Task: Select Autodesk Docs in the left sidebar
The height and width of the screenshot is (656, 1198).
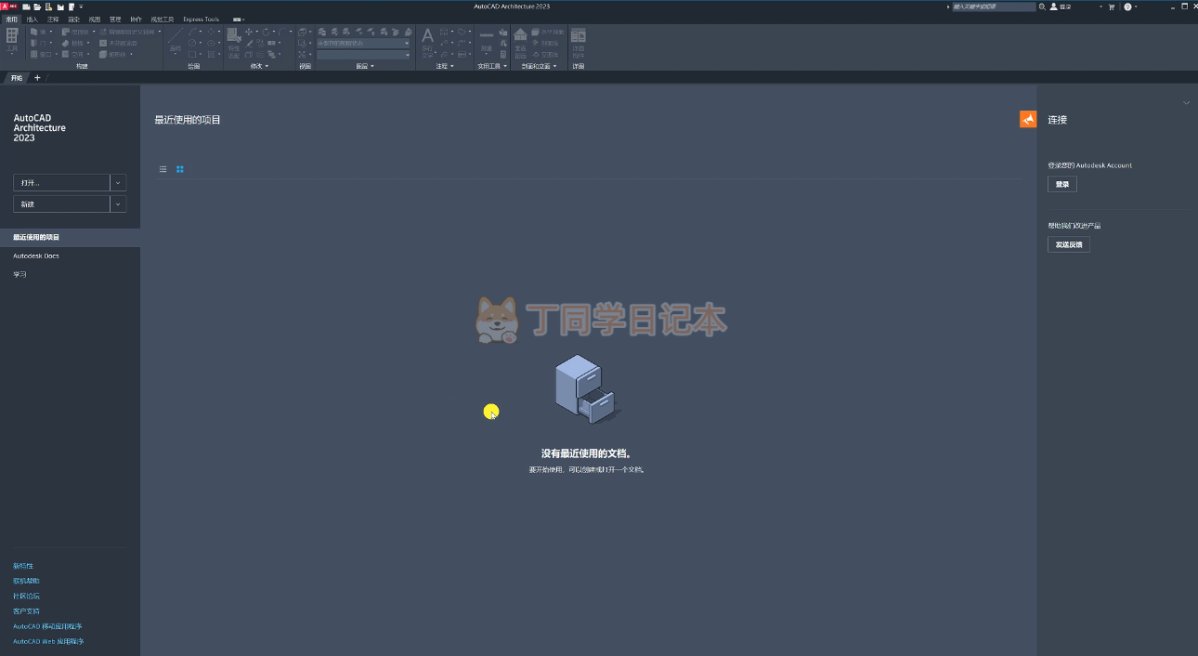Action: [x=36, y=256]
